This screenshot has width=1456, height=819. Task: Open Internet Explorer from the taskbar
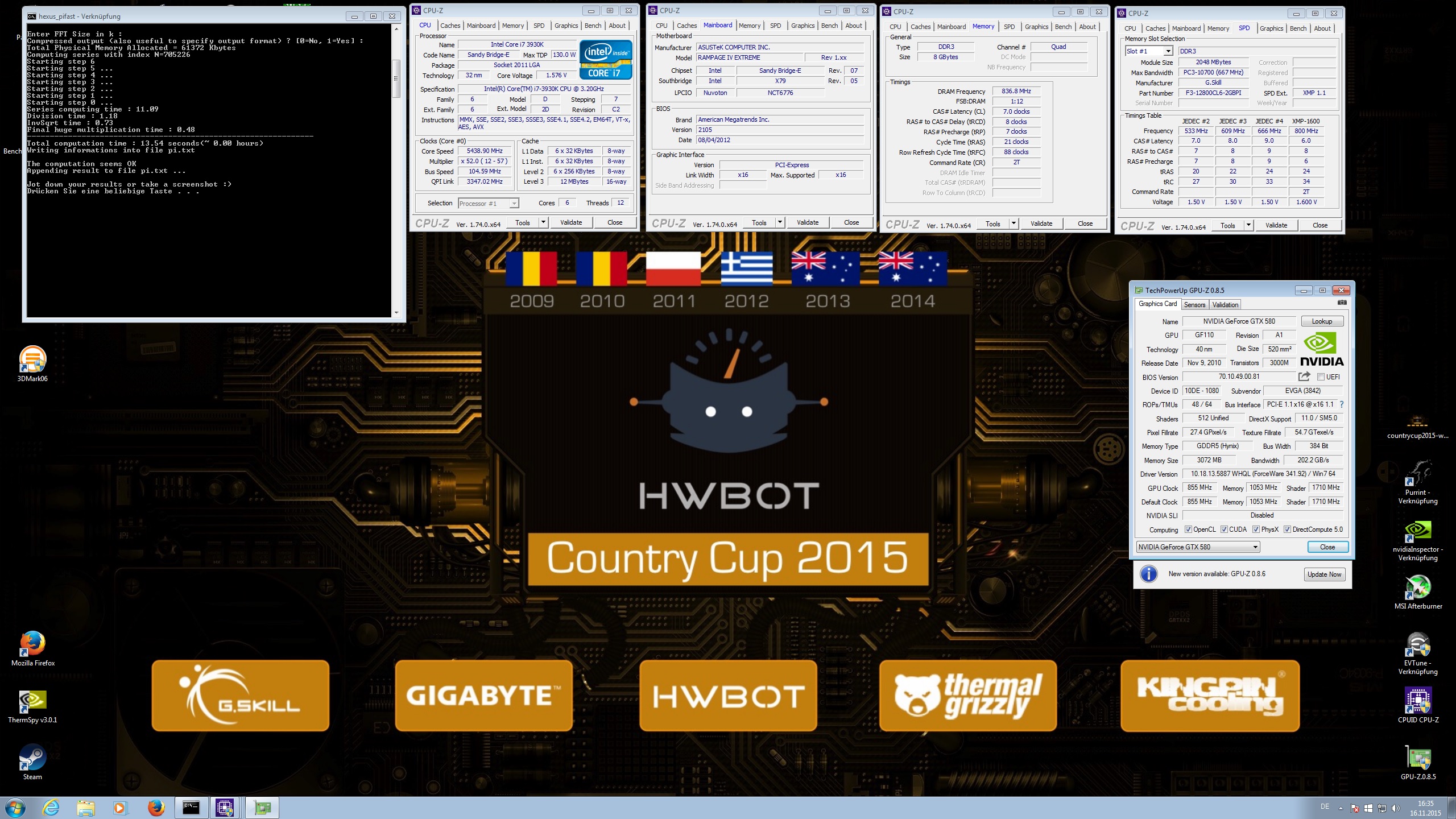[51, 808]
